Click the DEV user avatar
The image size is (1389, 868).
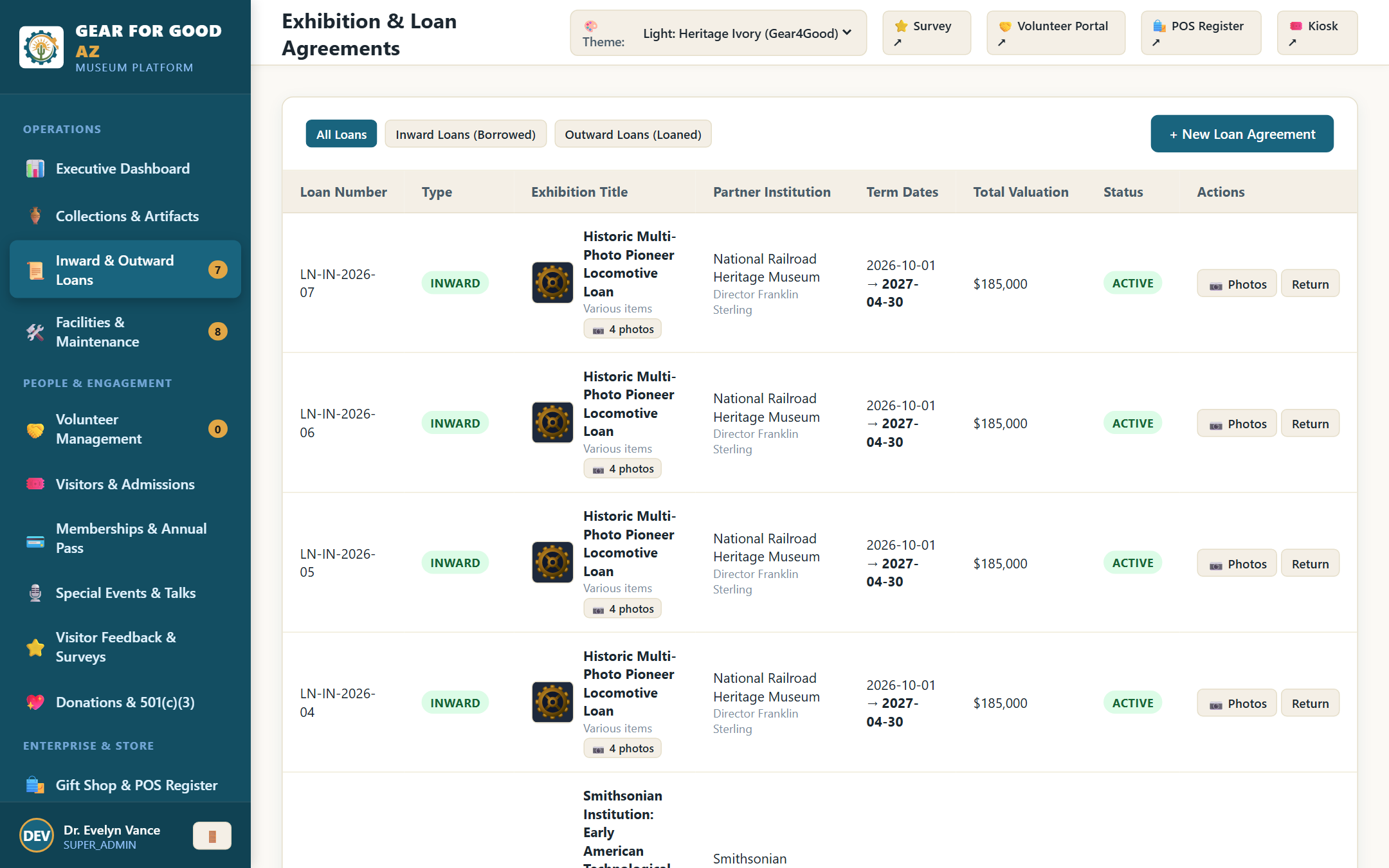point(37,835)
